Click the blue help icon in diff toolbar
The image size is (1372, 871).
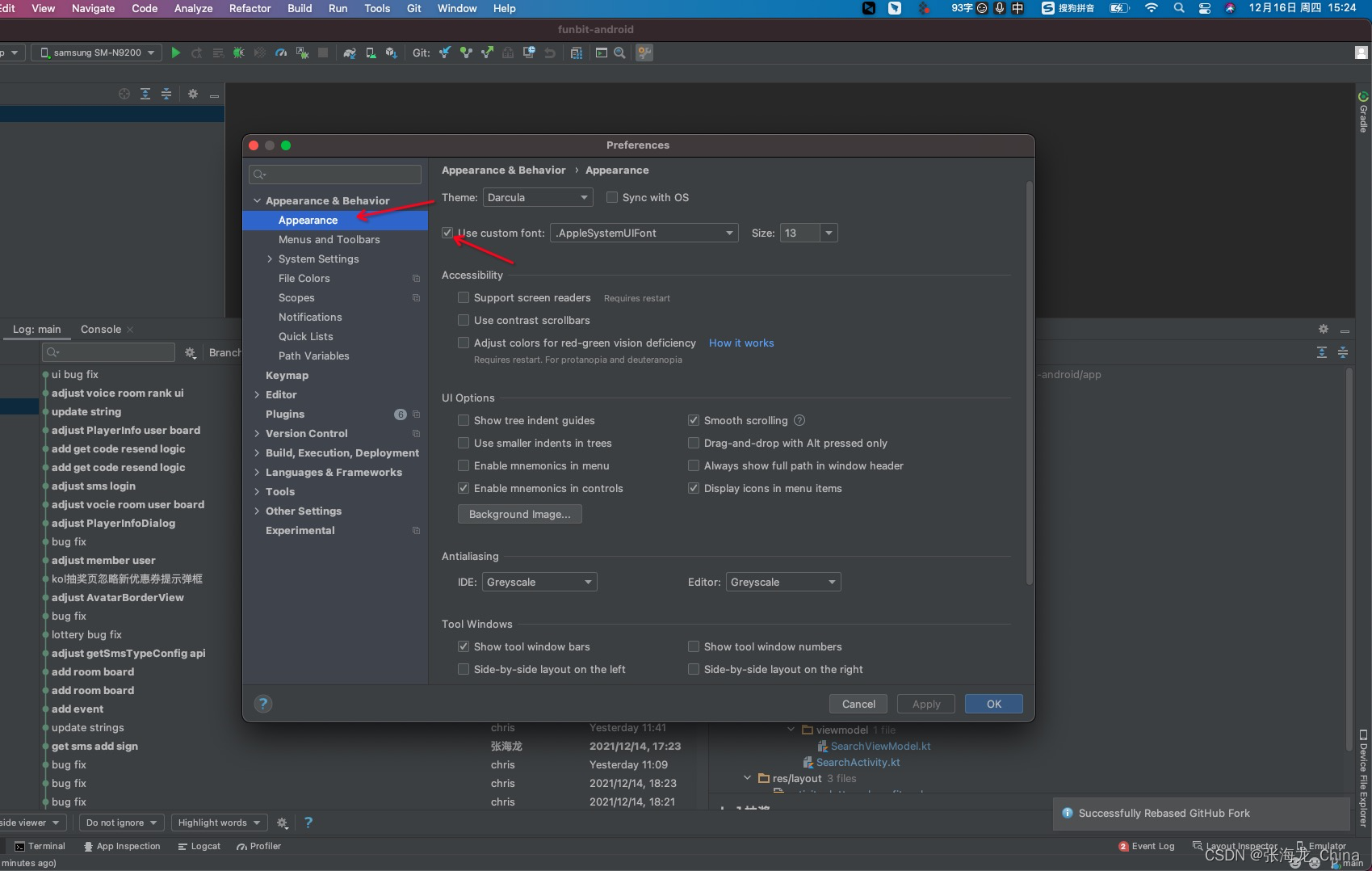(308, 823)
